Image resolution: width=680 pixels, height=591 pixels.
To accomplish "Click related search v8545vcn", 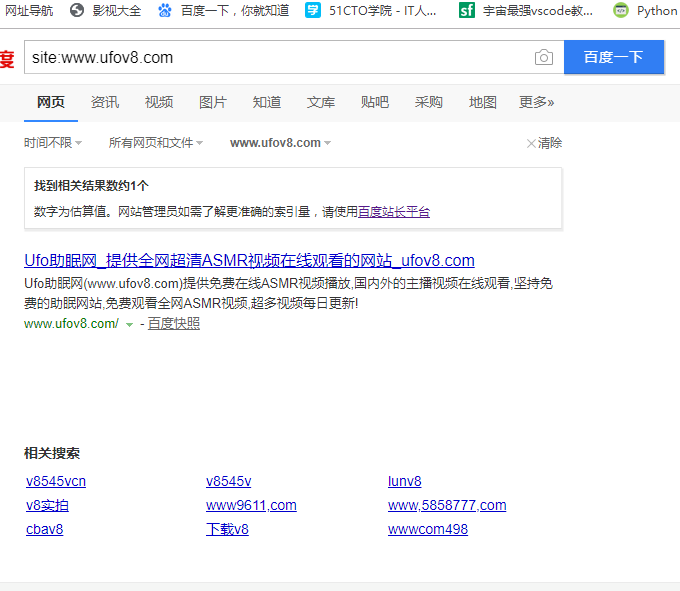I will 56,481.
